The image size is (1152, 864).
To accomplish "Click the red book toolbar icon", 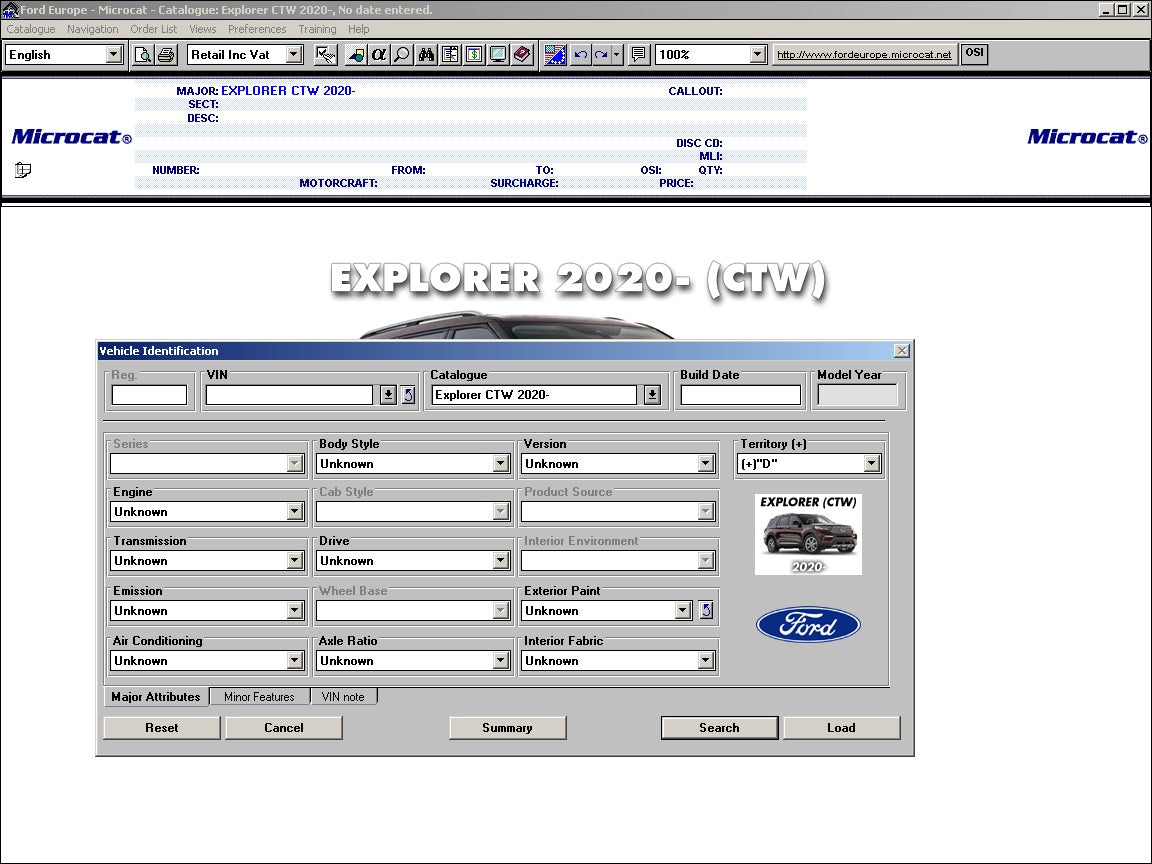I will pyautogui.click(x=522, y=55).
